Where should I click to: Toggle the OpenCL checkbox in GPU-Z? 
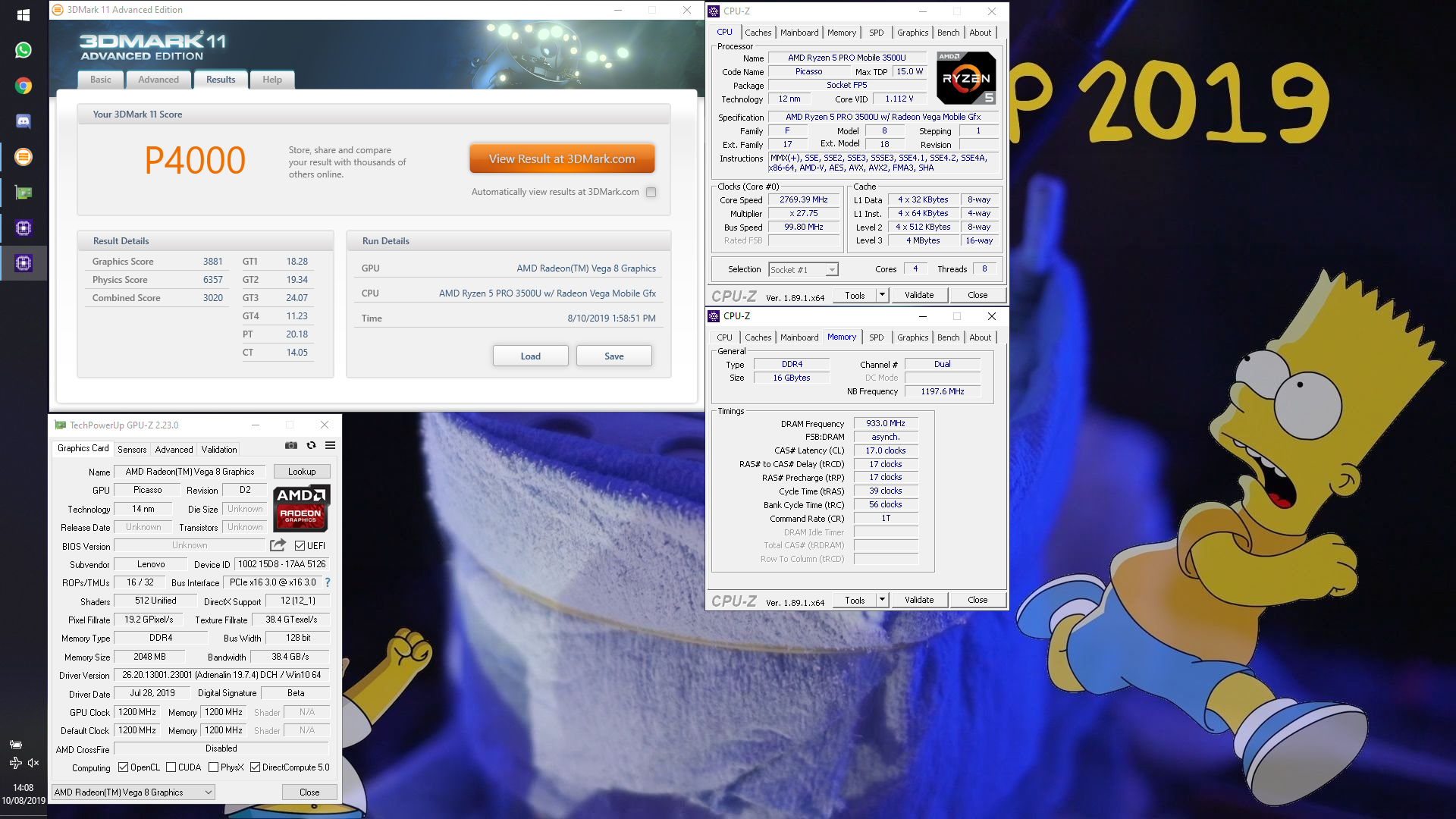[123, 767]
